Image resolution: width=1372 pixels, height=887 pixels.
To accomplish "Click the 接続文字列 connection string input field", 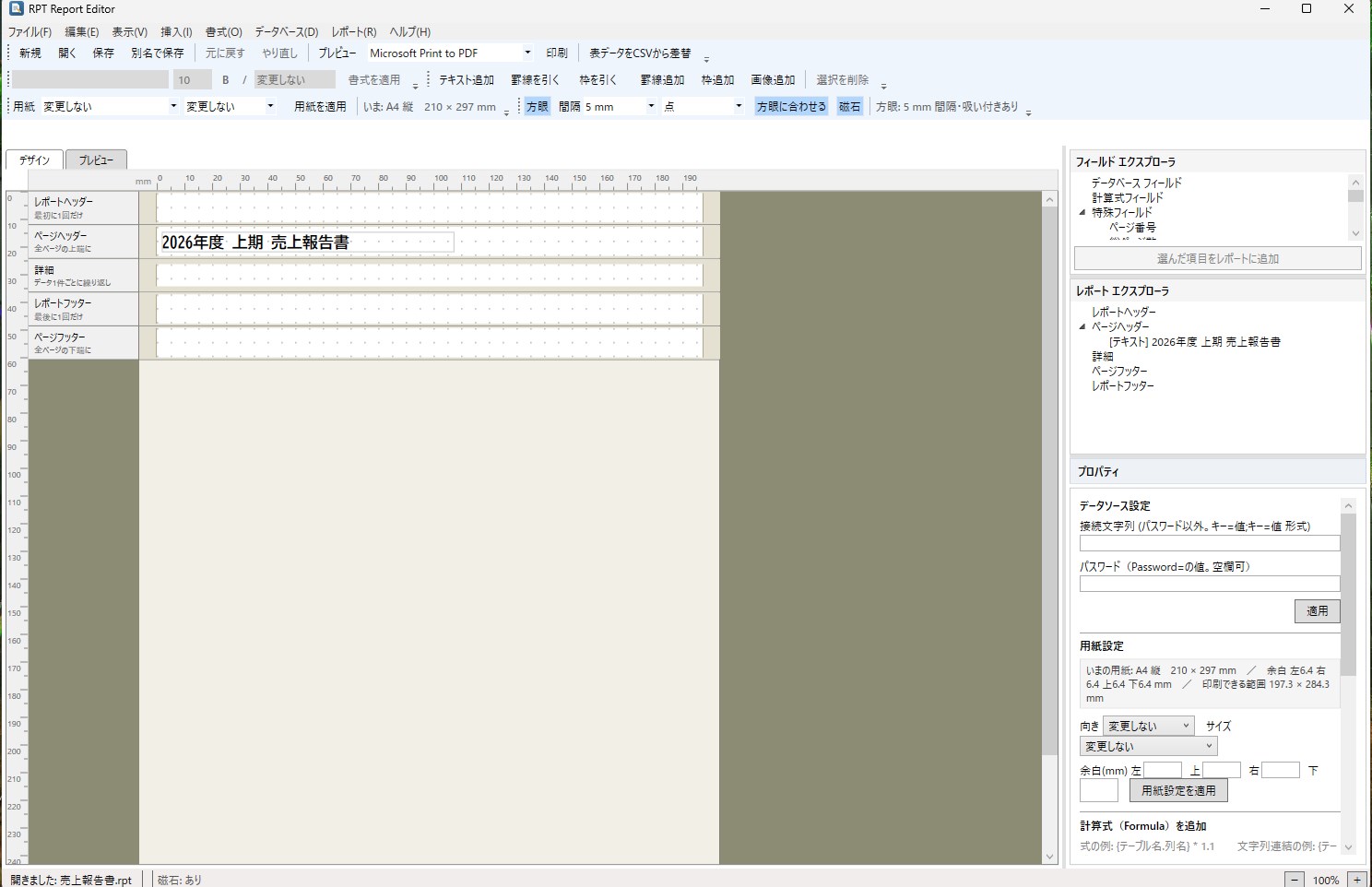I will point(1210,544).
